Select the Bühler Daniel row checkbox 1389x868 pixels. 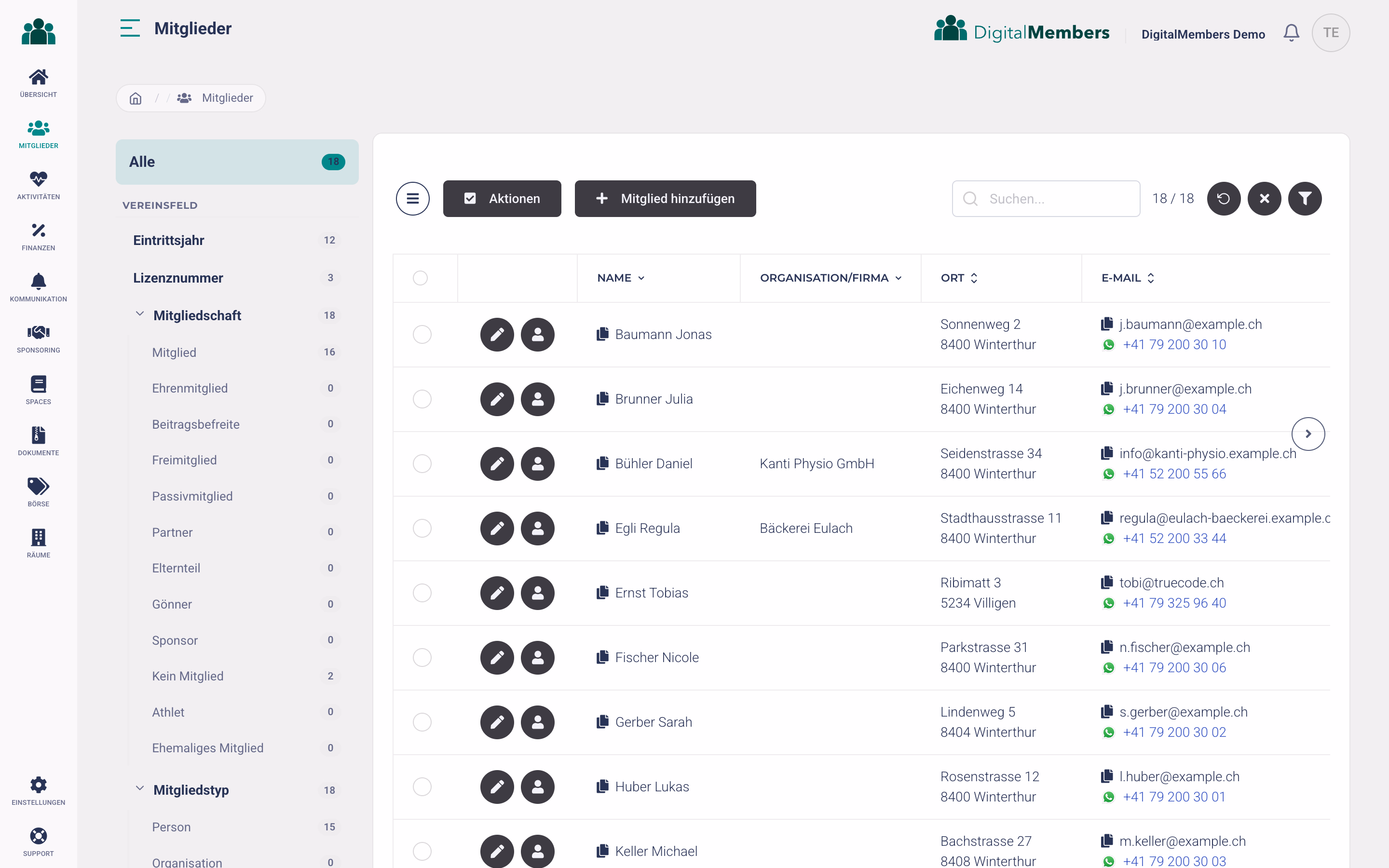click(x=422, y=464)
